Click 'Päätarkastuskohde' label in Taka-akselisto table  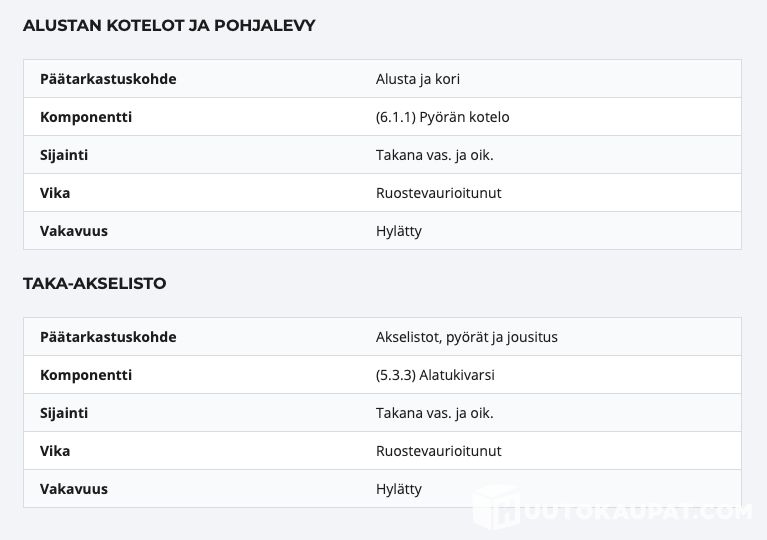pos(108,337)
